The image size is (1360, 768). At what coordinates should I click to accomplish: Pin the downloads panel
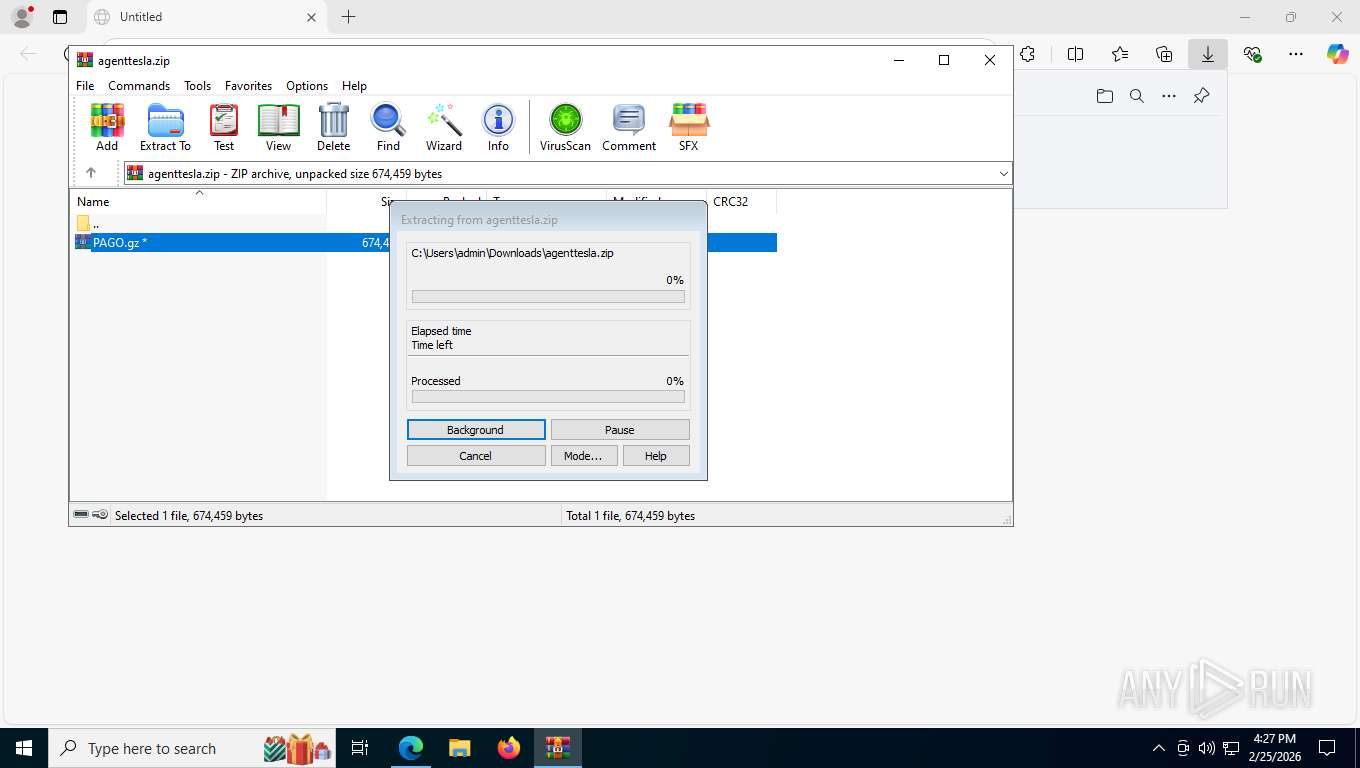(1202, 96)
